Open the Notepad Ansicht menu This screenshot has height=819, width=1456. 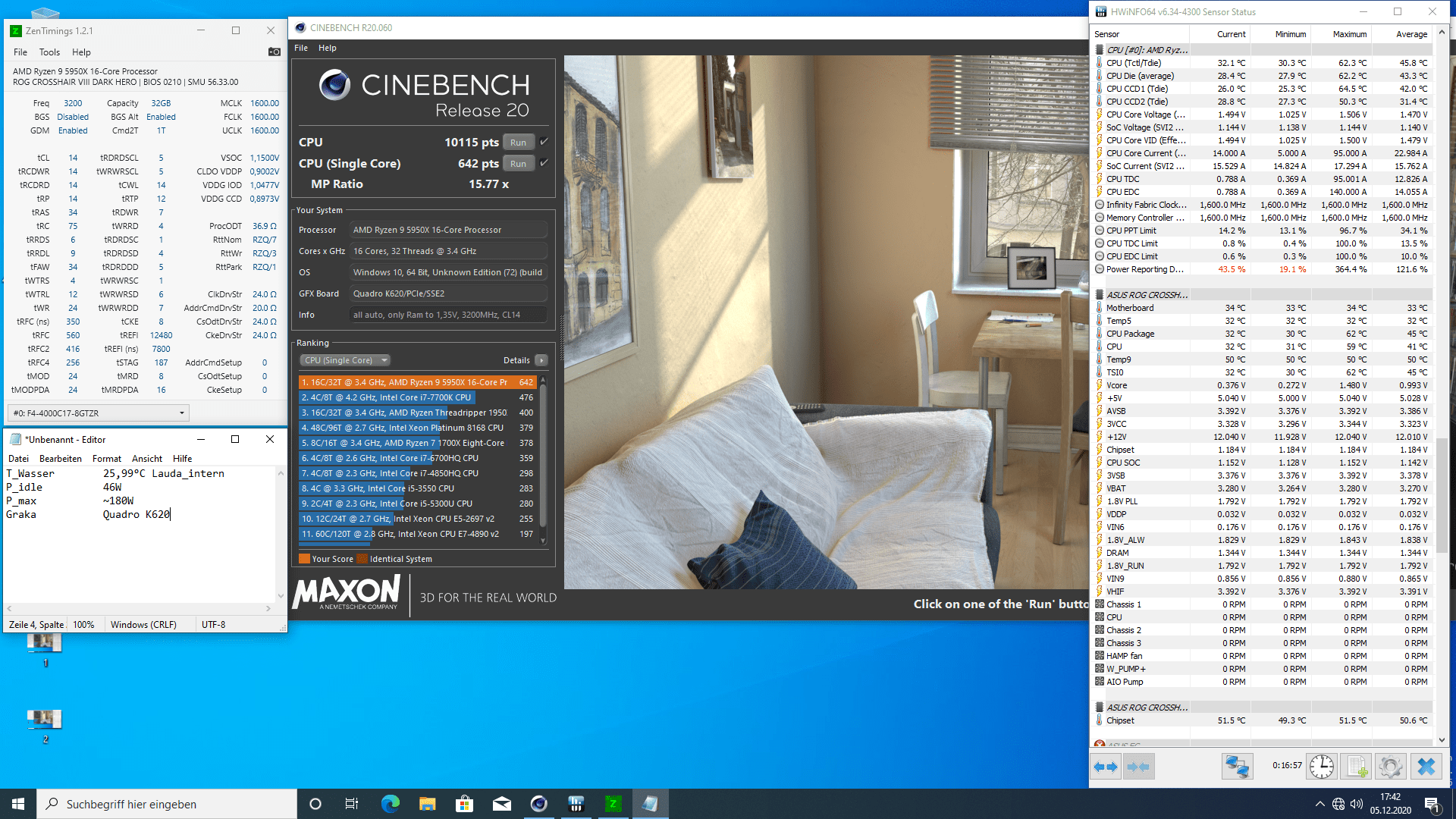point(147,459)
